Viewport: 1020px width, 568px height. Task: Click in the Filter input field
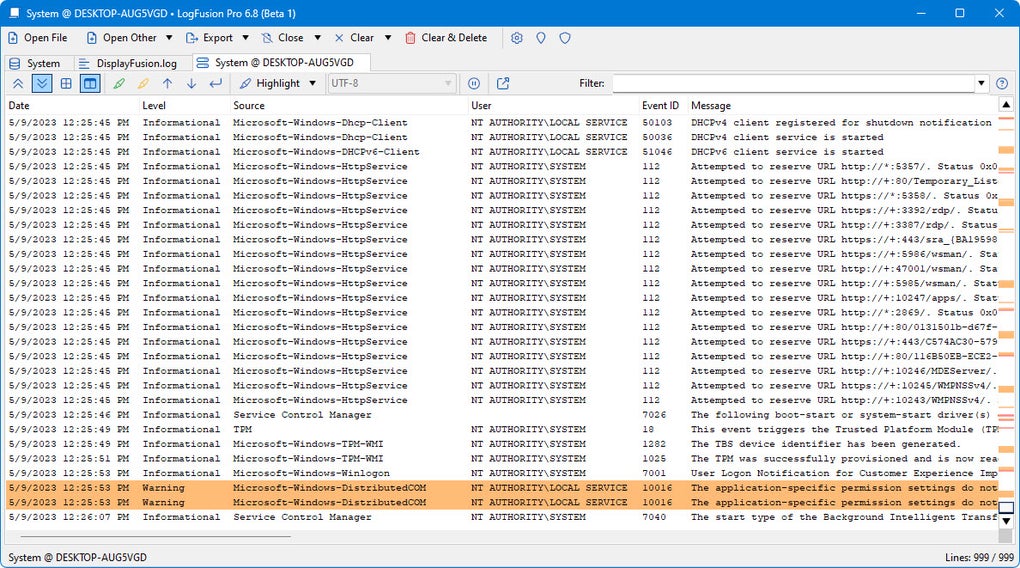click(x=794, y=83)
